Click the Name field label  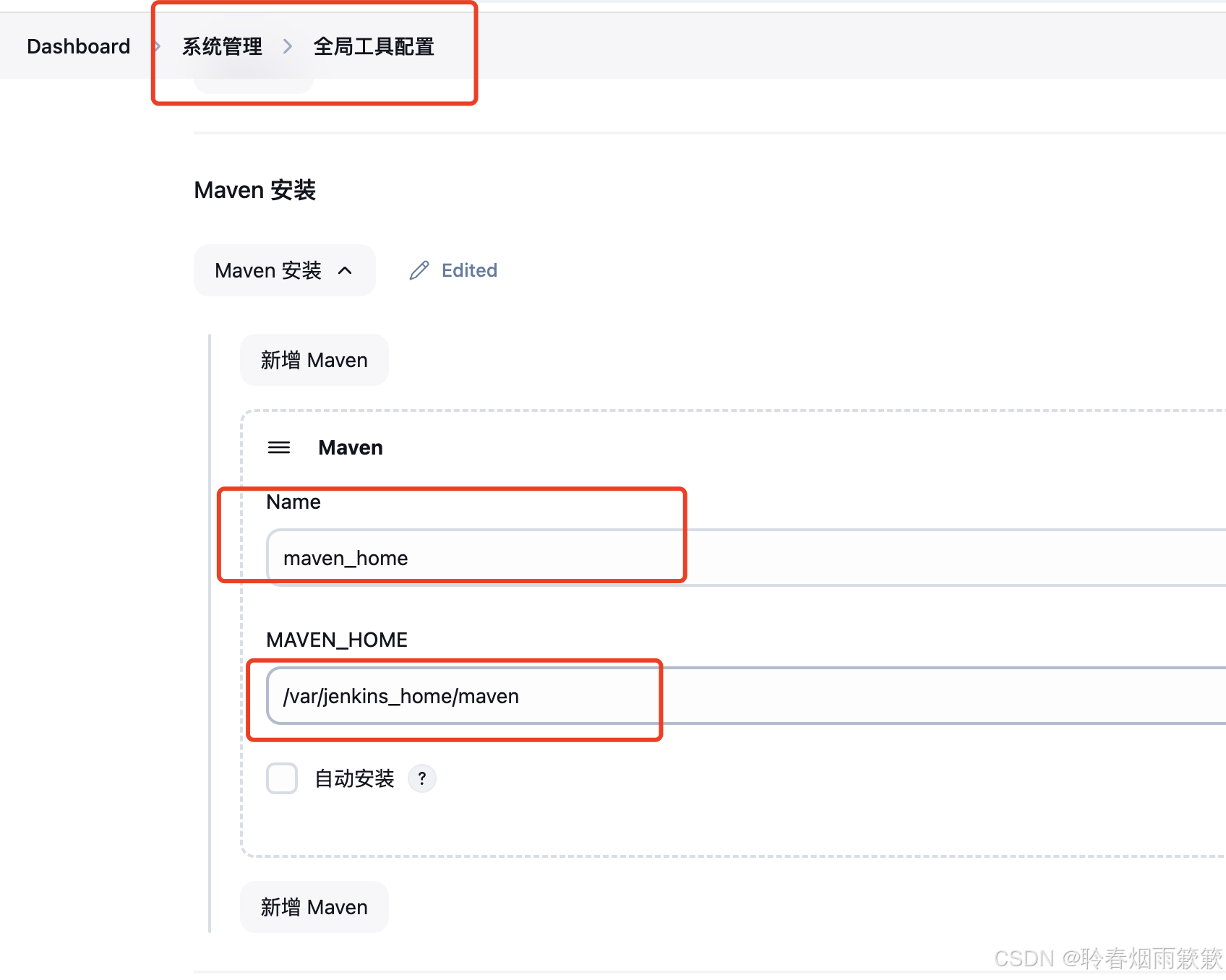(x=293, y=502)
